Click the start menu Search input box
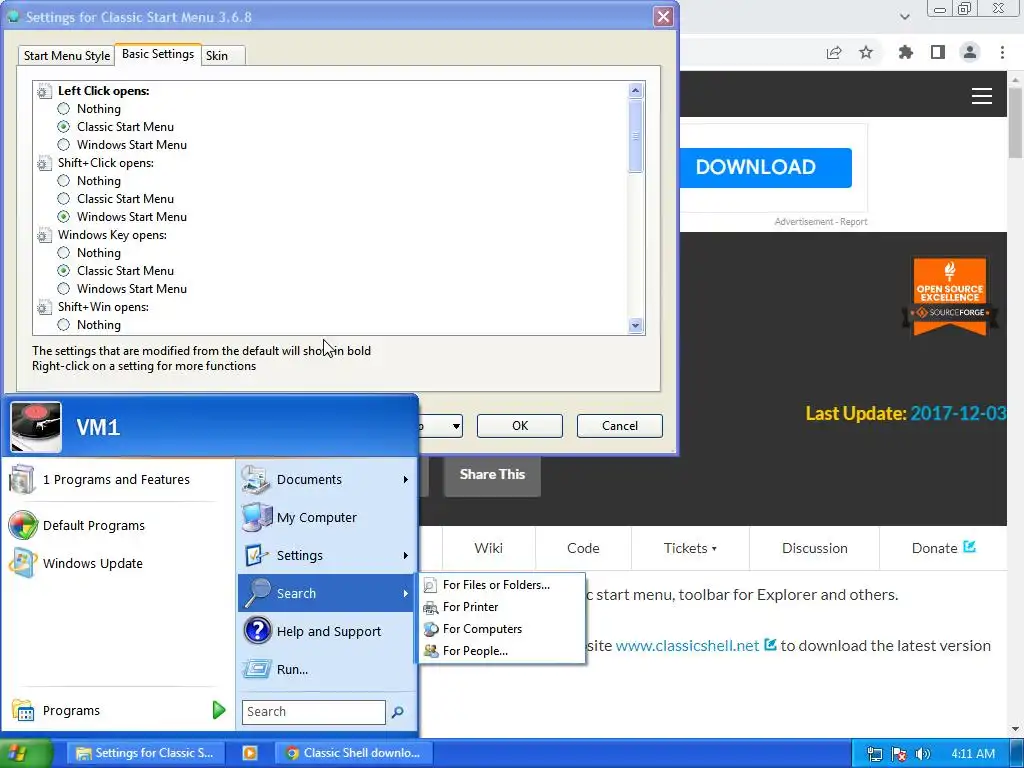Viewport: 1024px width, 768px height. [x=313, y=712]
